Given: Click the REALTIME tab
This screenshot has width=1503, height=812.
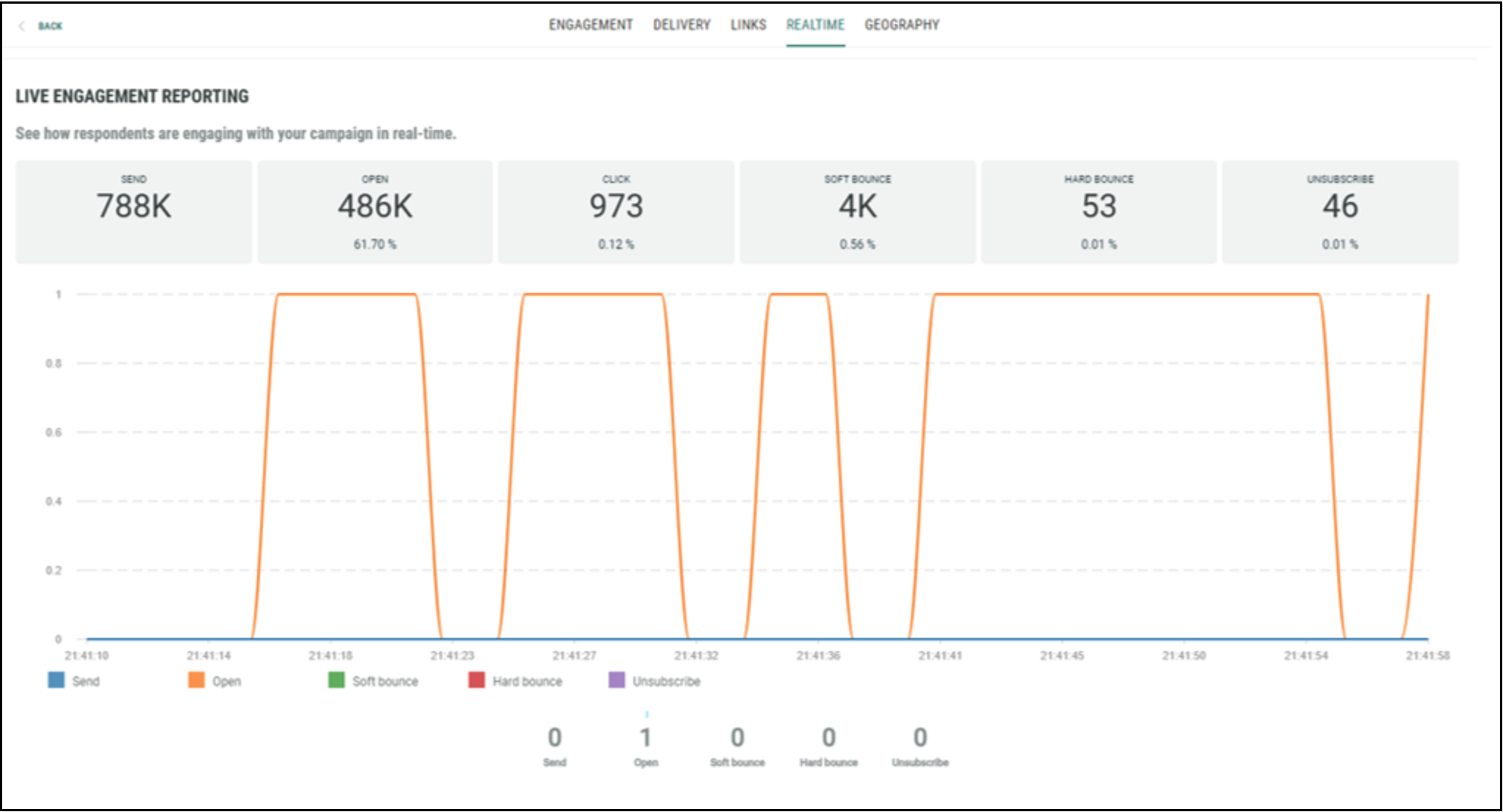Looking at the screenshot, I should click(815, 25).
